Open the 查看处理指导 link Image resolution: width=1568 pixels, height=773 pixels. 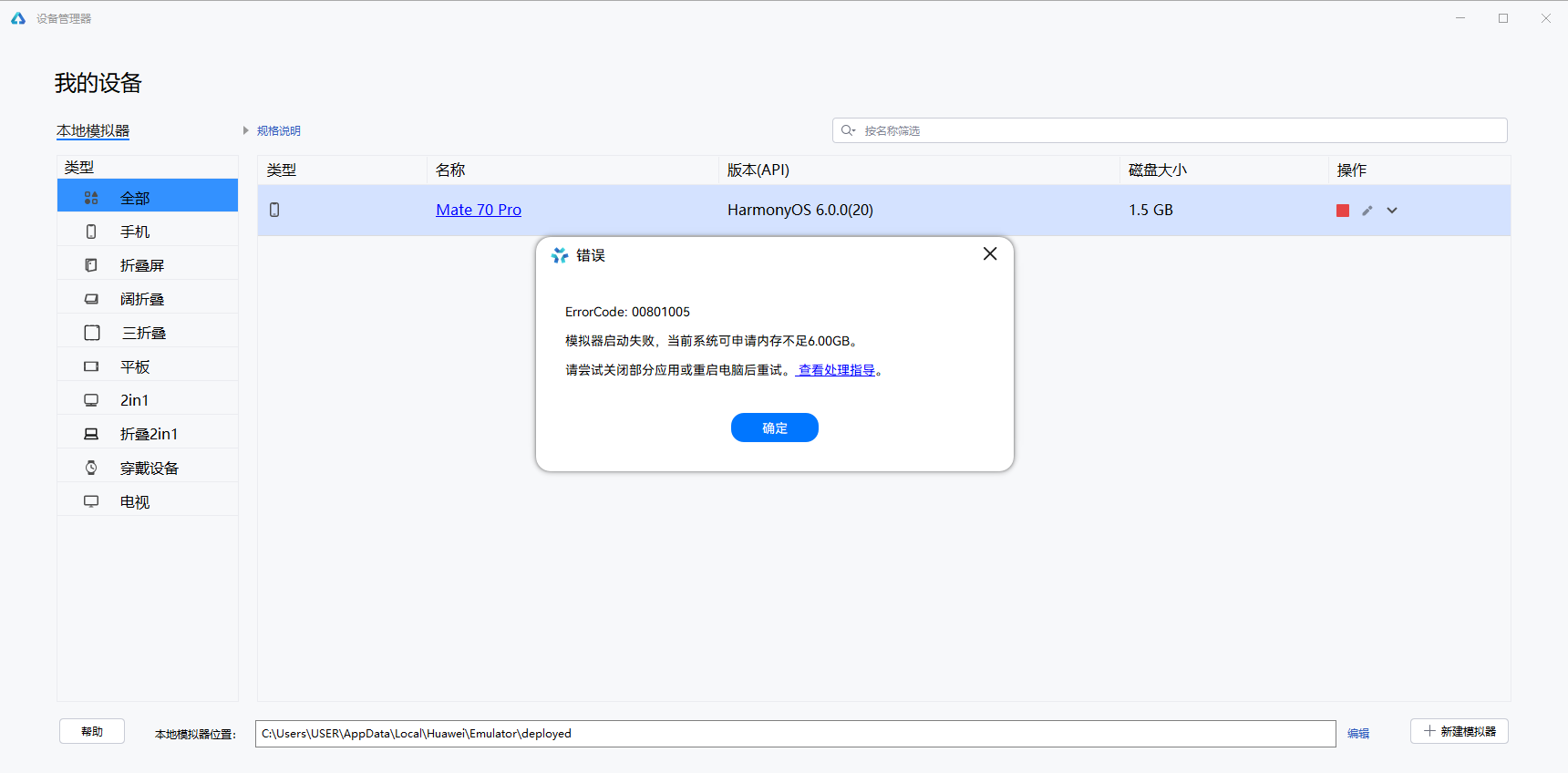coord(837,370)
